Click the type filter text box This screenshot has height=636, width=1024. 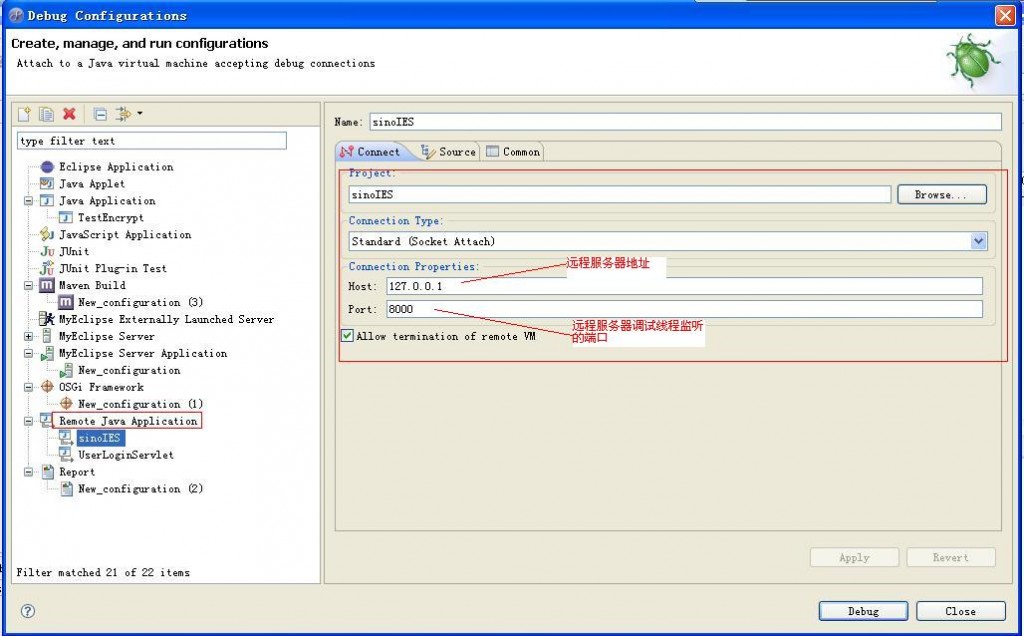click(152, 141)
